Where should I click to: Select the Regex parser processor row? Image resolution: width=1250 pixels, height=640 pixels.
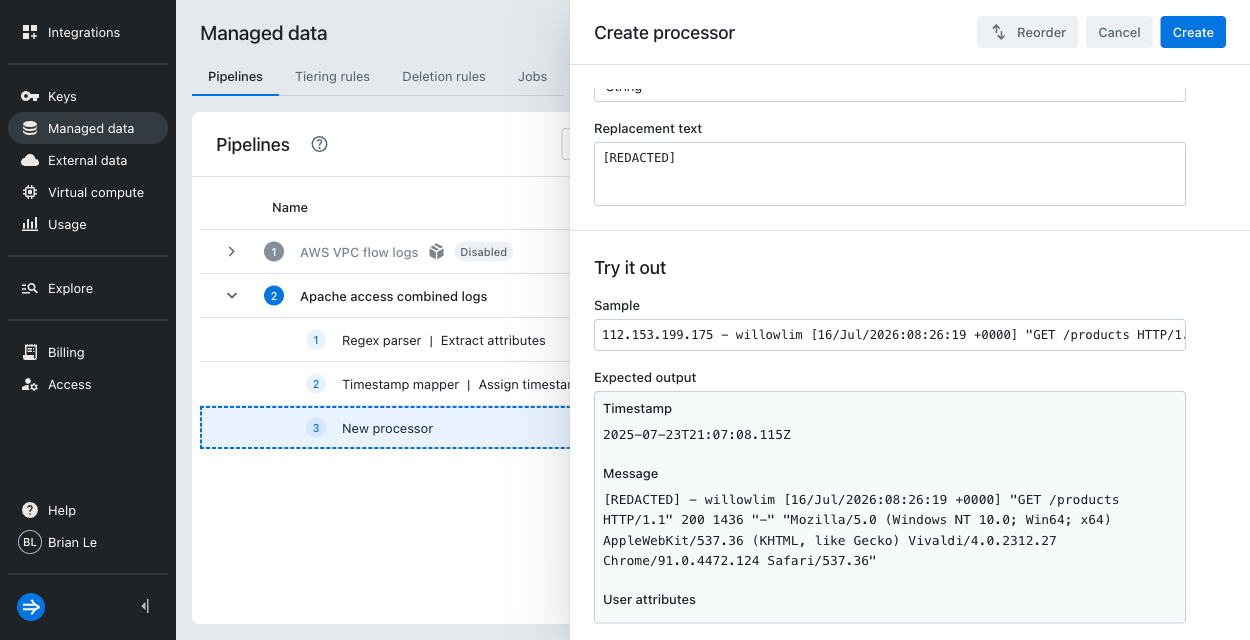pyautogui.click(x=385, y=340)
